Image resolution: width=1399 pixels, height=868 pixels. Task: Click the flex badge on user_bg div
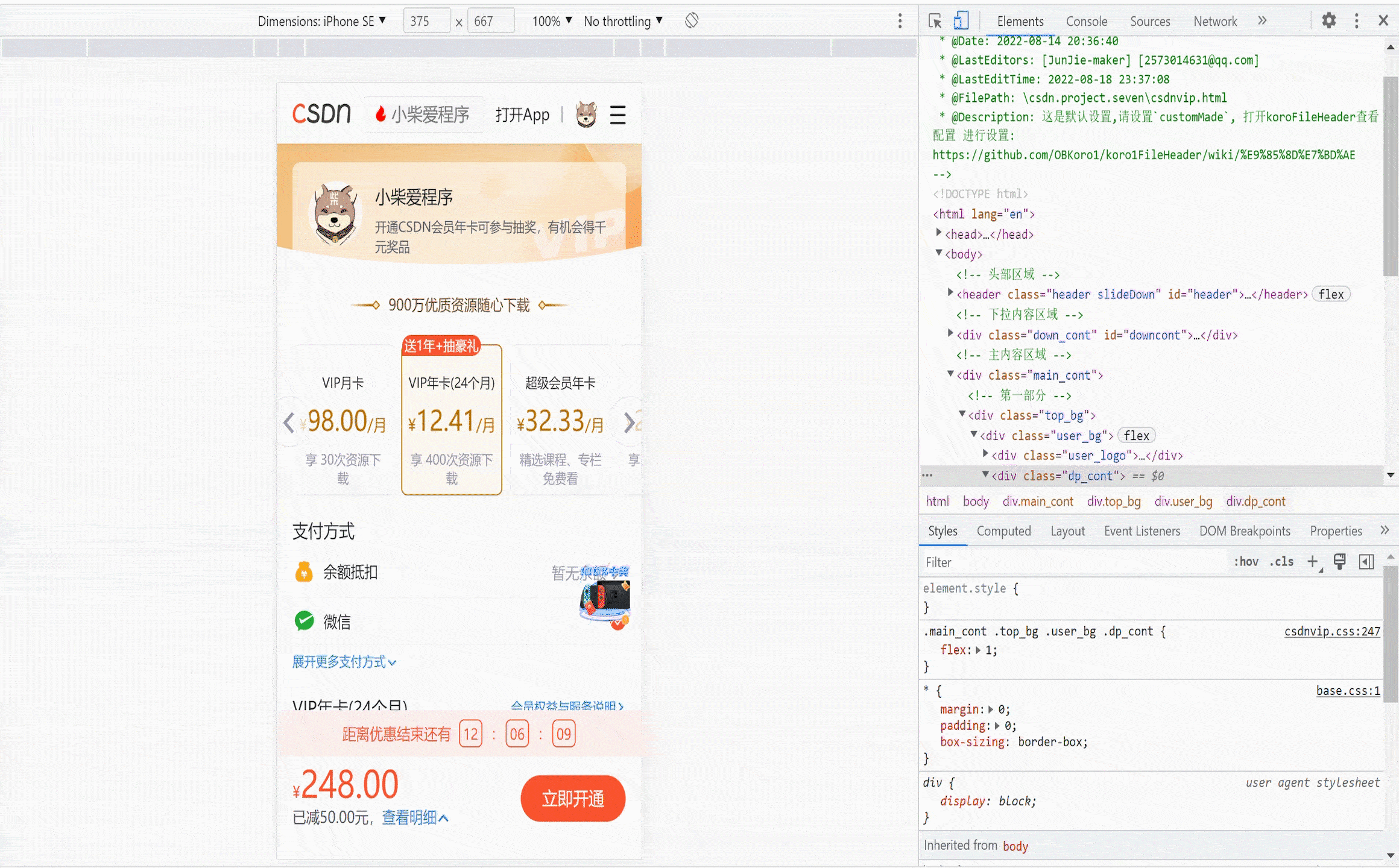click(1137, 435)
